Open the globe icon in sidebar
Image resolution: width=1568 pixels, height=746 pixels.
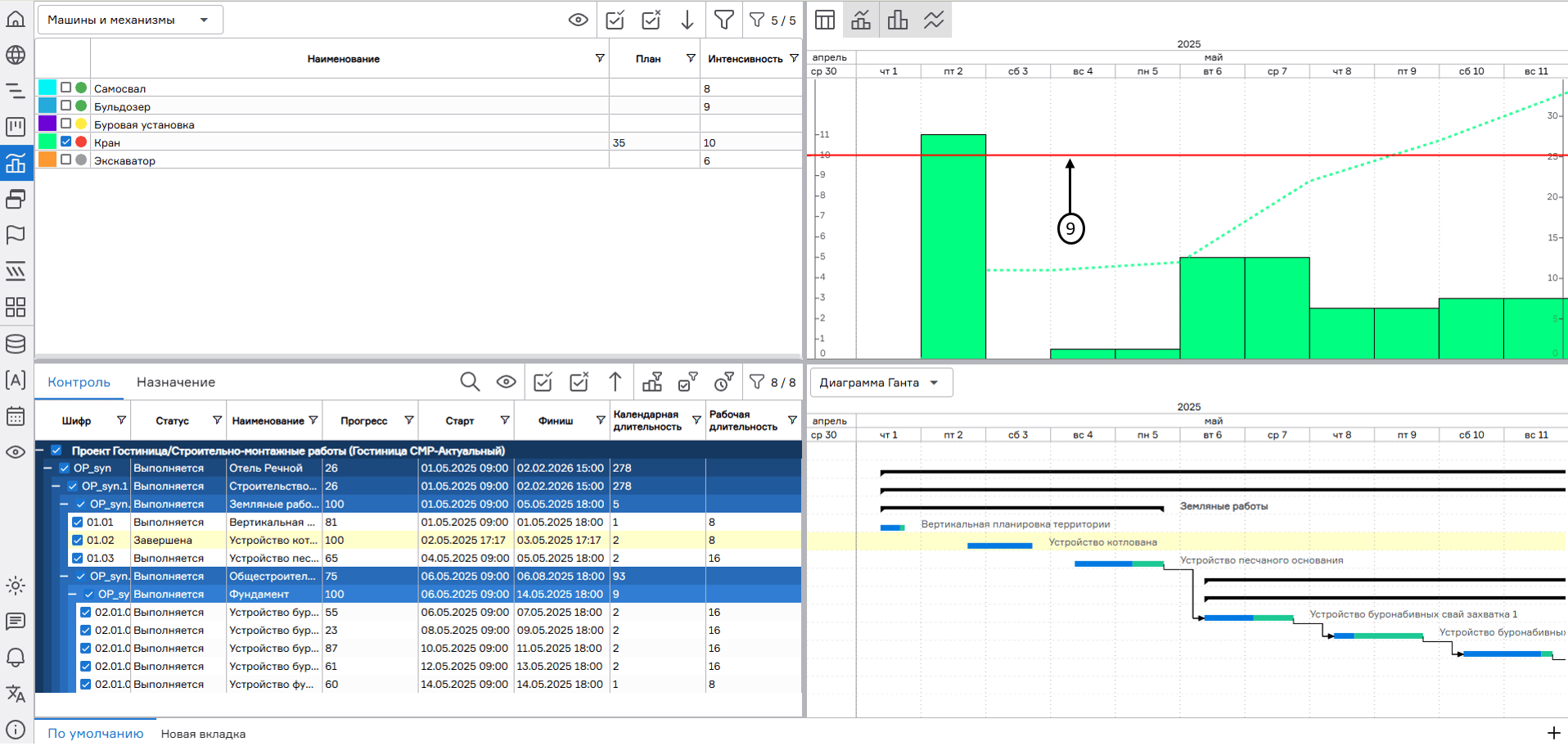pyautogui.click(x=16, y=55)
